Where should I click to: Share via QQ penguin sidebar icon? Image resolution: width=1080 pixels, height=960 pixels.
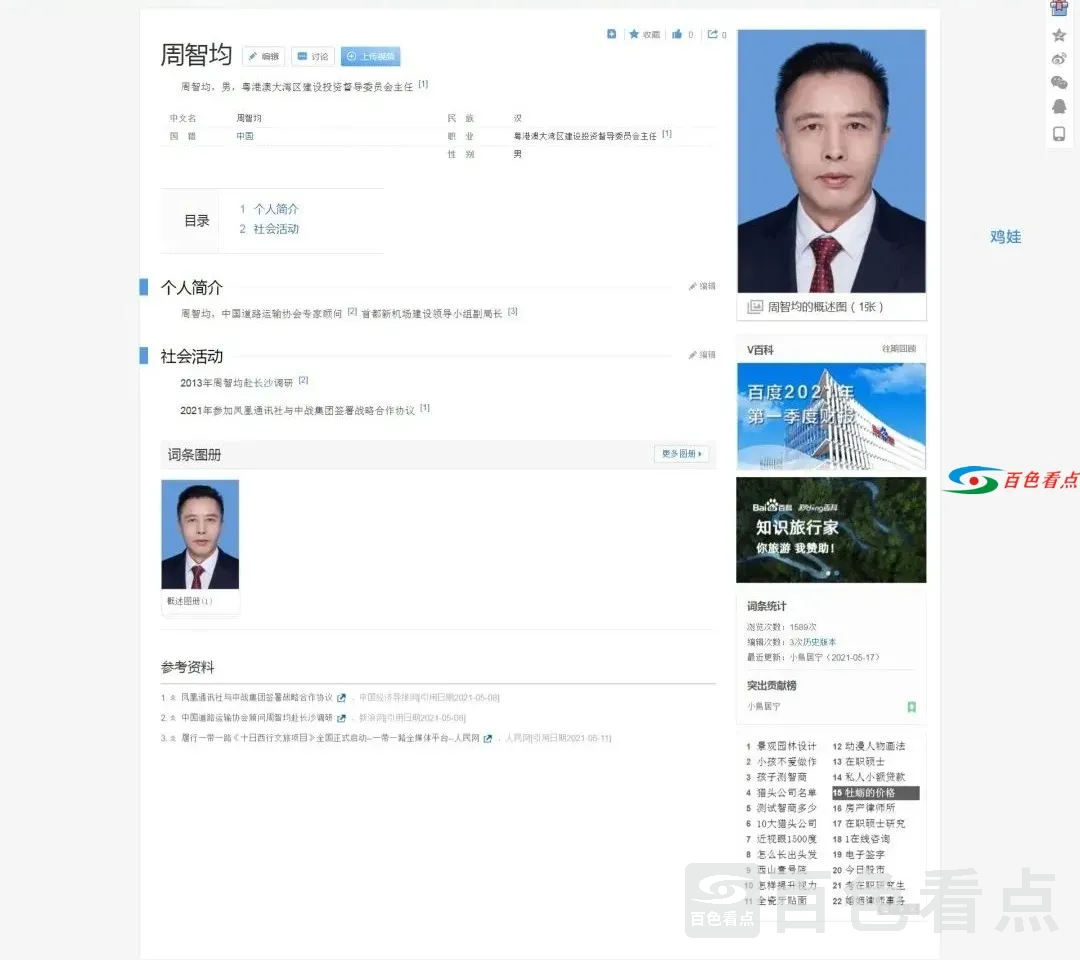pyautogui.click(x=1059, y=107)
